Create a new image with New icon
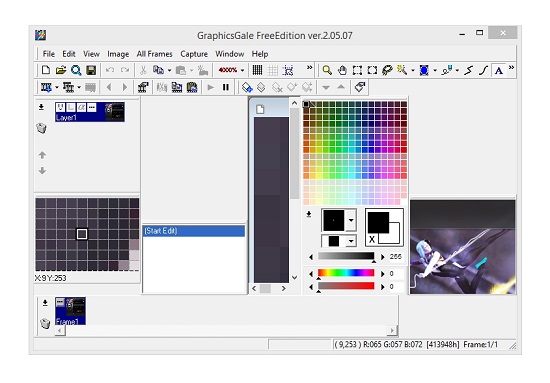The height and width of the screenshot is (383, 550). (x=46, y=70)
